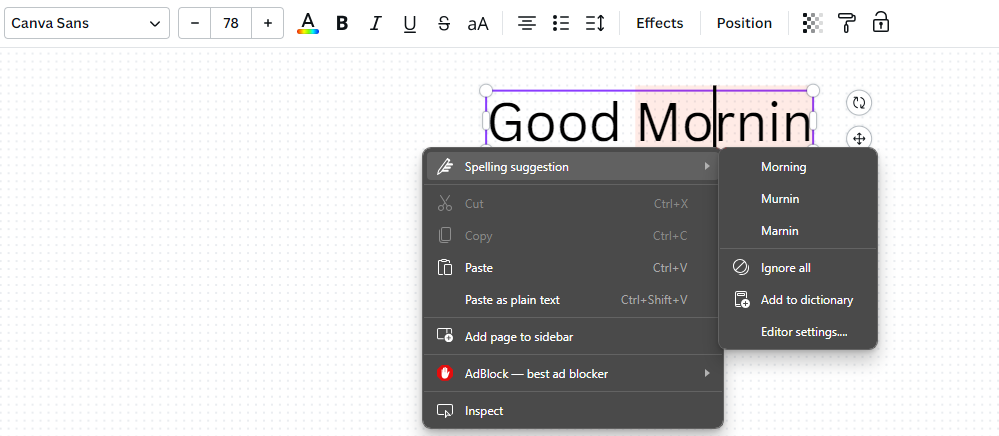Open the text color picker
The height and width of the screenshot is (436, 999).
click(308, 24)
